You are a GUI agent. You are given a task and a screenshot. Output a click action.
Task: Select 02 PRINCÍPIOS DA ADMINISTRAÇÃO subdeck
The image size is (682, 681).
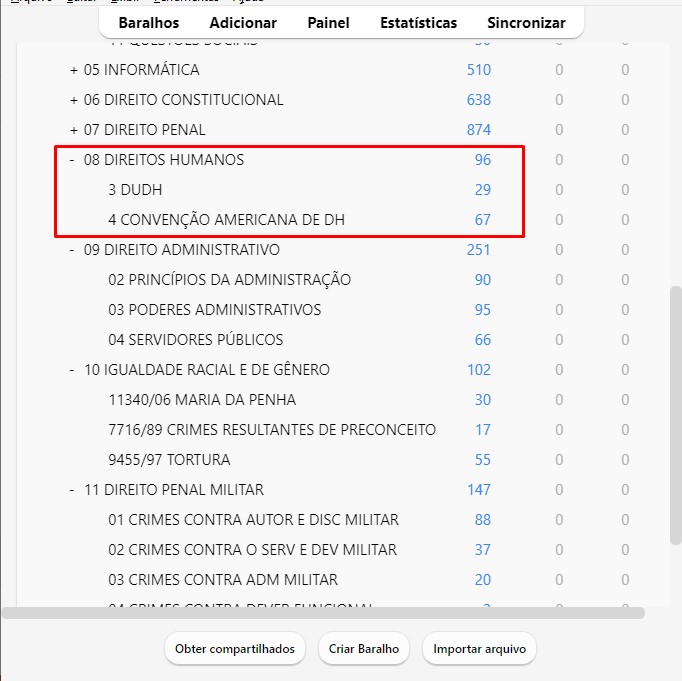(229, 280)
